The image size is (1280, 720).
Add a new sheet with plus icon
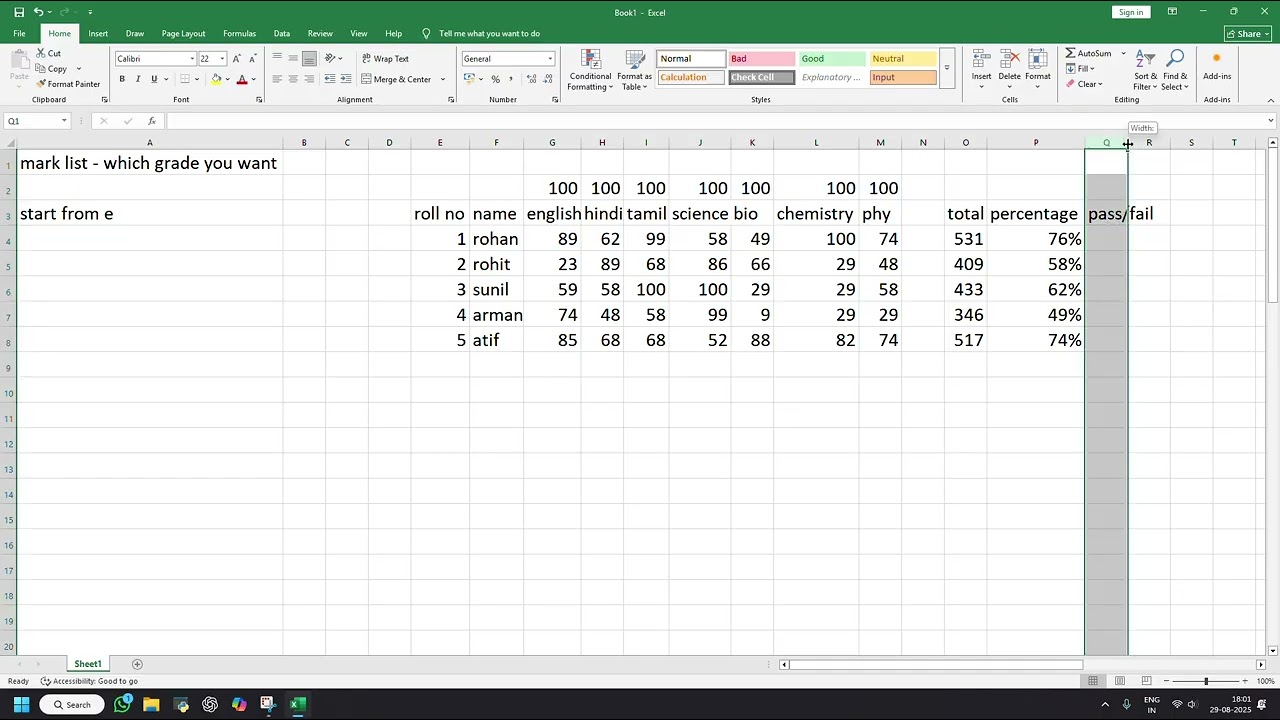click(137, 664)
